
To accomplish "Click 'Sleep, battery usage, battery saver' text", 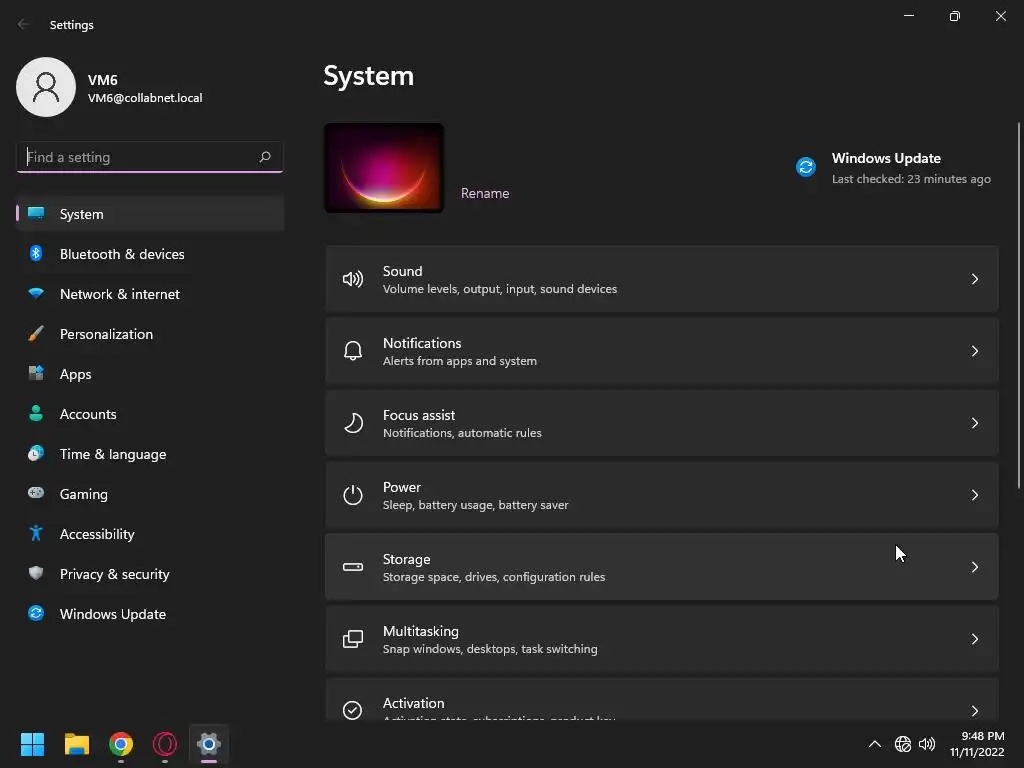I will tap(475, 505).
